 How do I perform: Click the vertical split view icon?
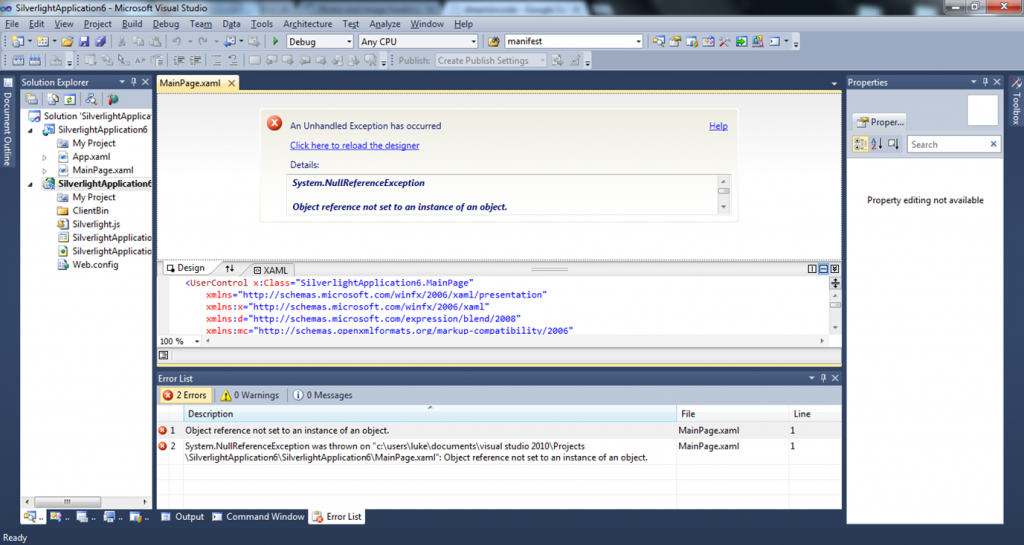[x=812, y=268]
